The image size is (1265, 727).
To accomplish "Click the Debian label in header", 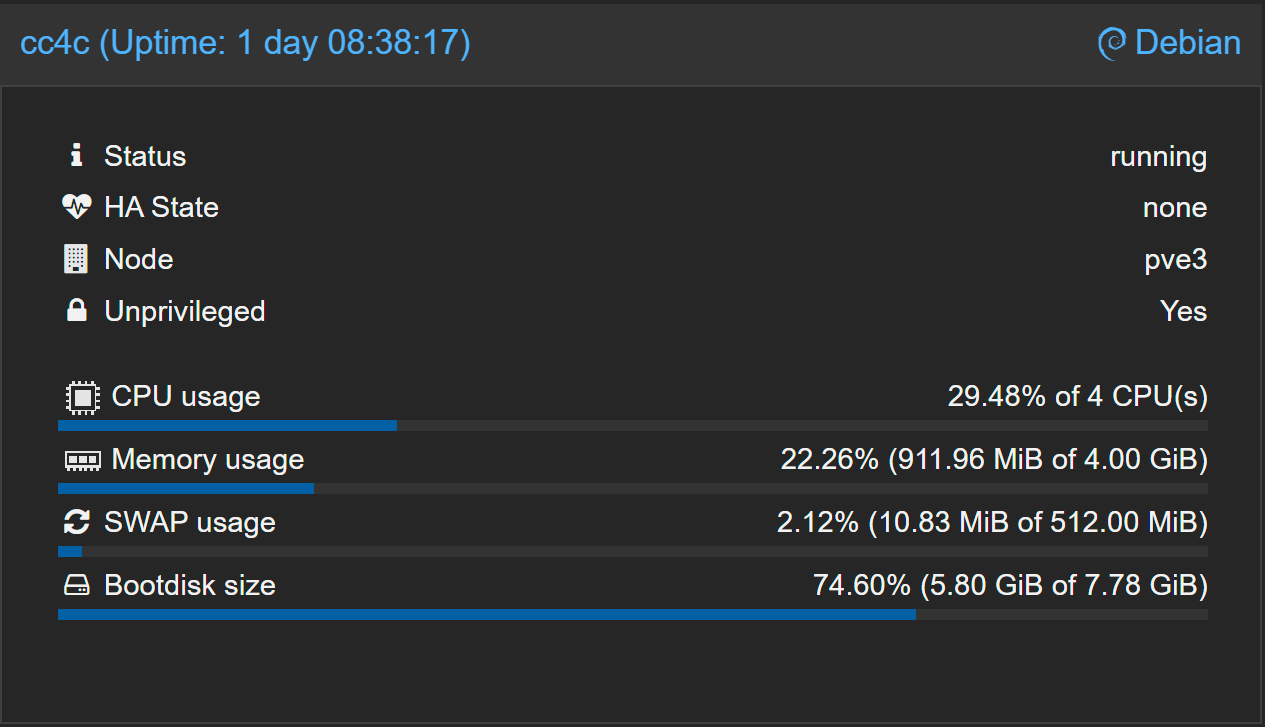I will coord(1188,44).
